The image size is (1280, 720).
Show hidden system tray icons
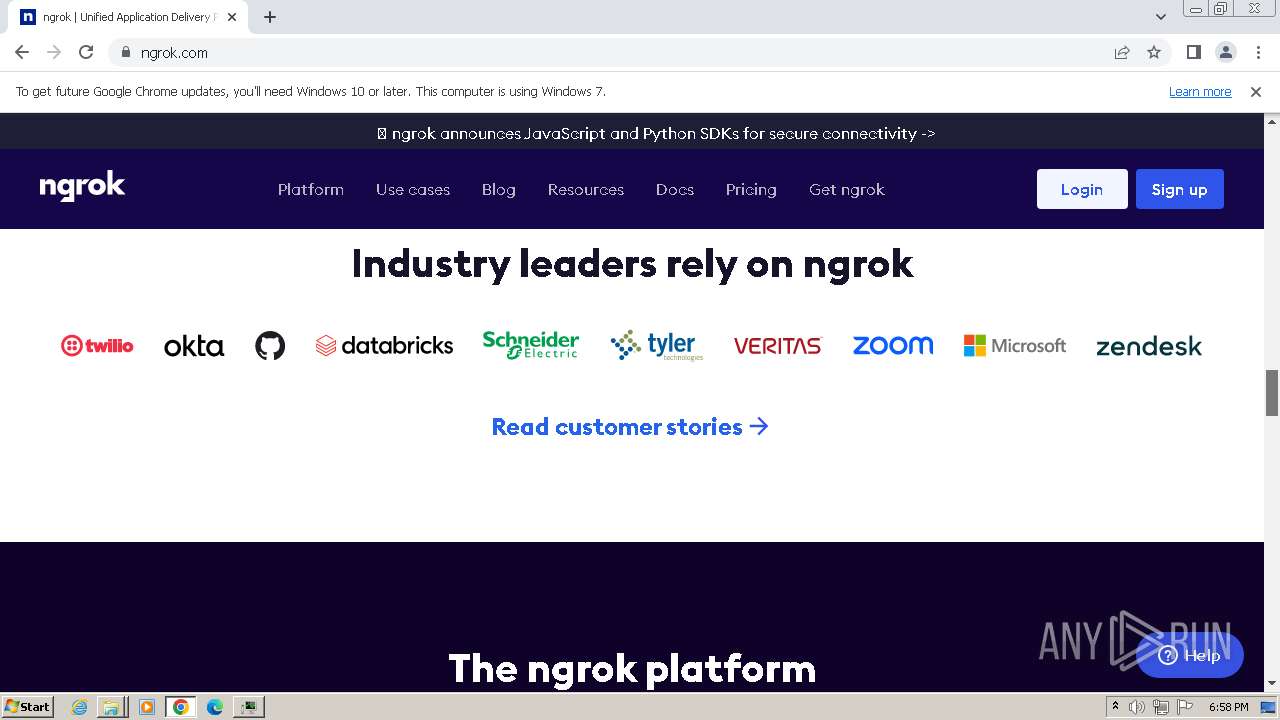(1115, 706)
